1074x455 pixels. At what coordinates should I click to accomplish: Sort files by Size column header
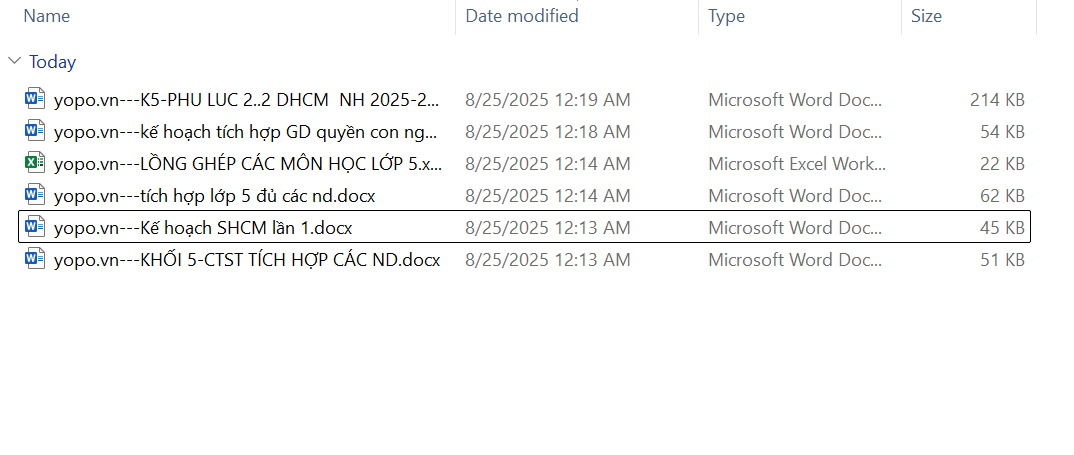coord(926,16)
